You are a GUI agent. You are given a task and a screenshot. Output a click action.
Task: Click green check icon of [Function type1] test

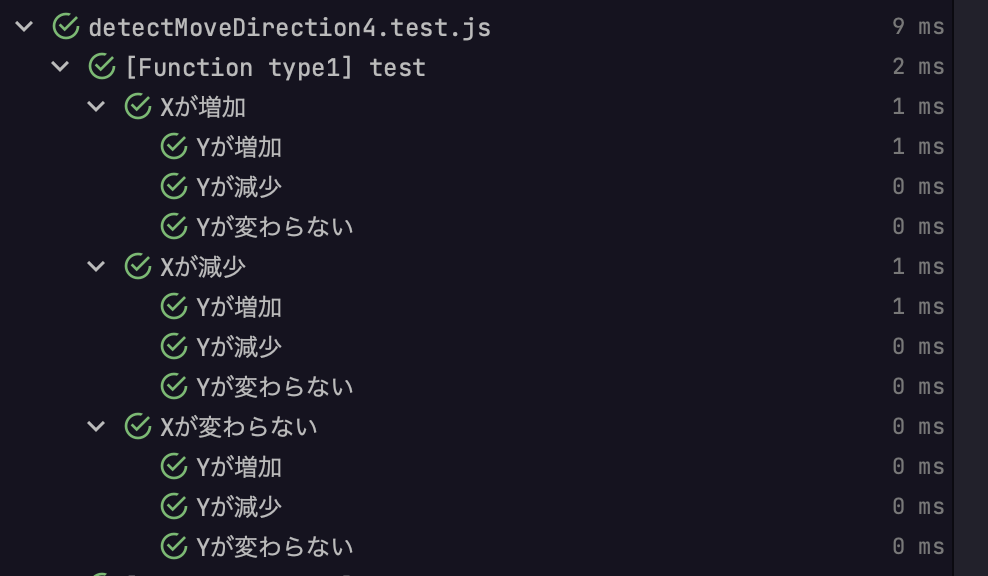pyautogui.click(x=101, y=66)
